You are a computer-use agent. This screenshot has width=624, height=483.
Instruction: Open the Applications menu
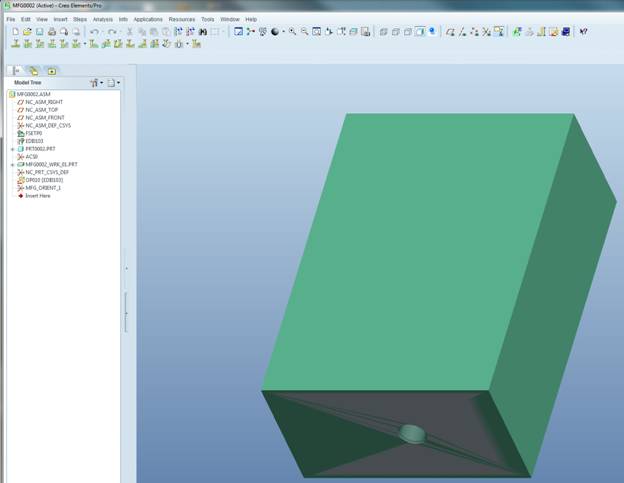(148, 19)
